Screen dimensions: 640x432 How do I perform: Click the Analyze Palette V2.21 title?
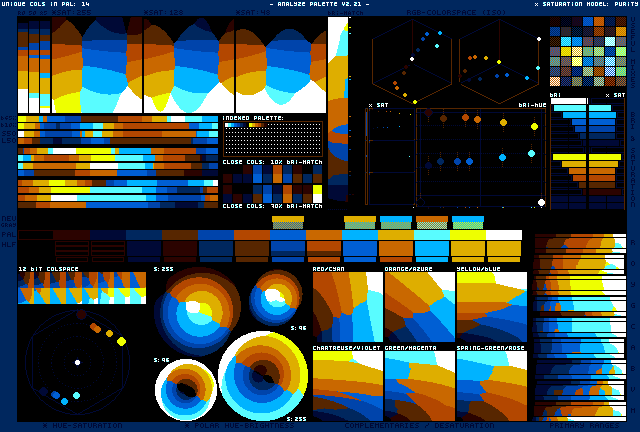(319, 4)
